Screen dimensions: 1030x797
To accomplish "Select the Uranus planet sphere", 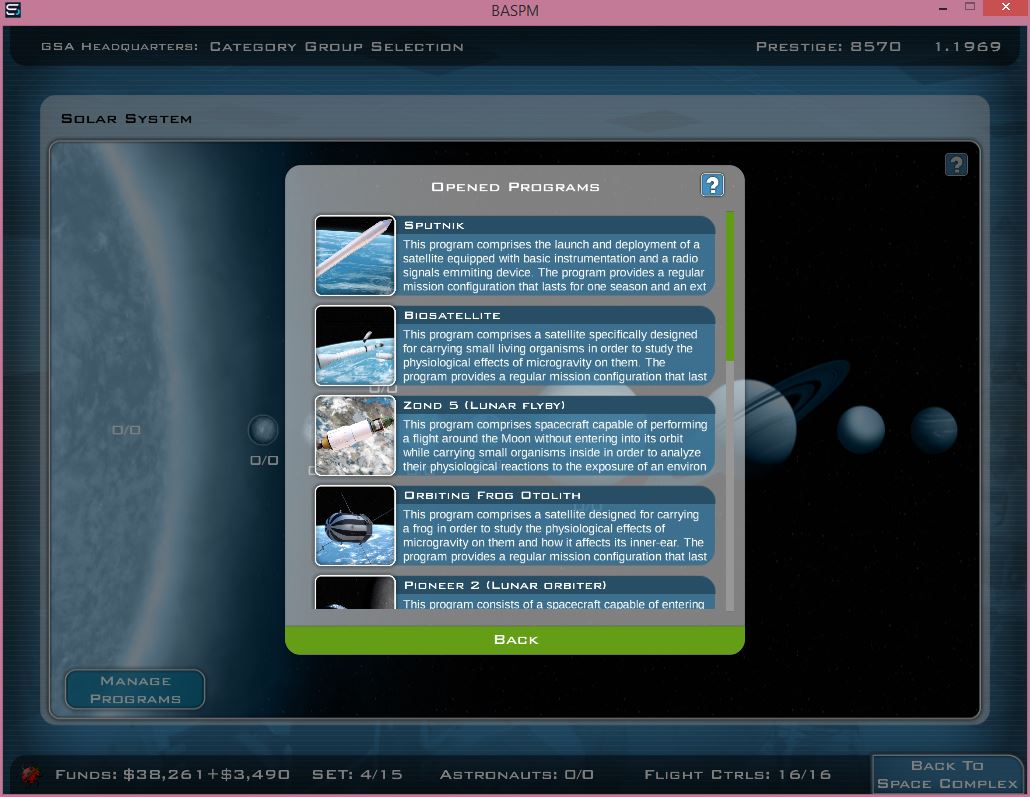I will [861, 430].
